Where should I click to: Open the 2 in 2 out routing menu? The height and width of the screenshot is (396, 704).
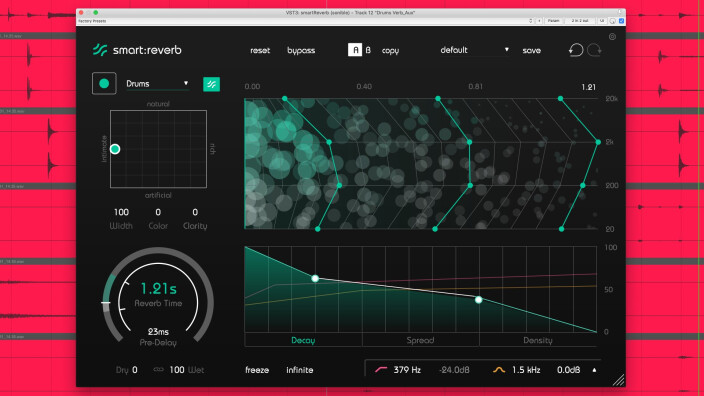(580, 21)
